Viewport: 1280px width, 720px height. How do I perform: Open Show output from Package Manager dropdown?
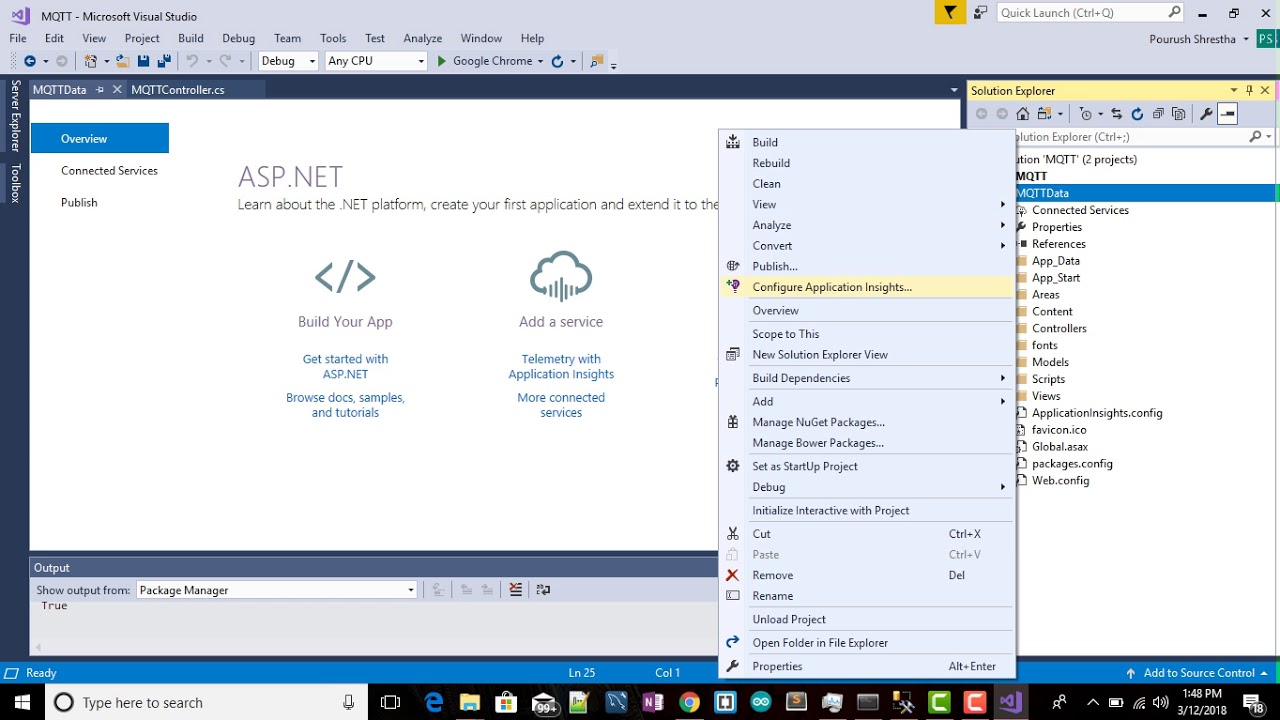(x=277, y=590)
